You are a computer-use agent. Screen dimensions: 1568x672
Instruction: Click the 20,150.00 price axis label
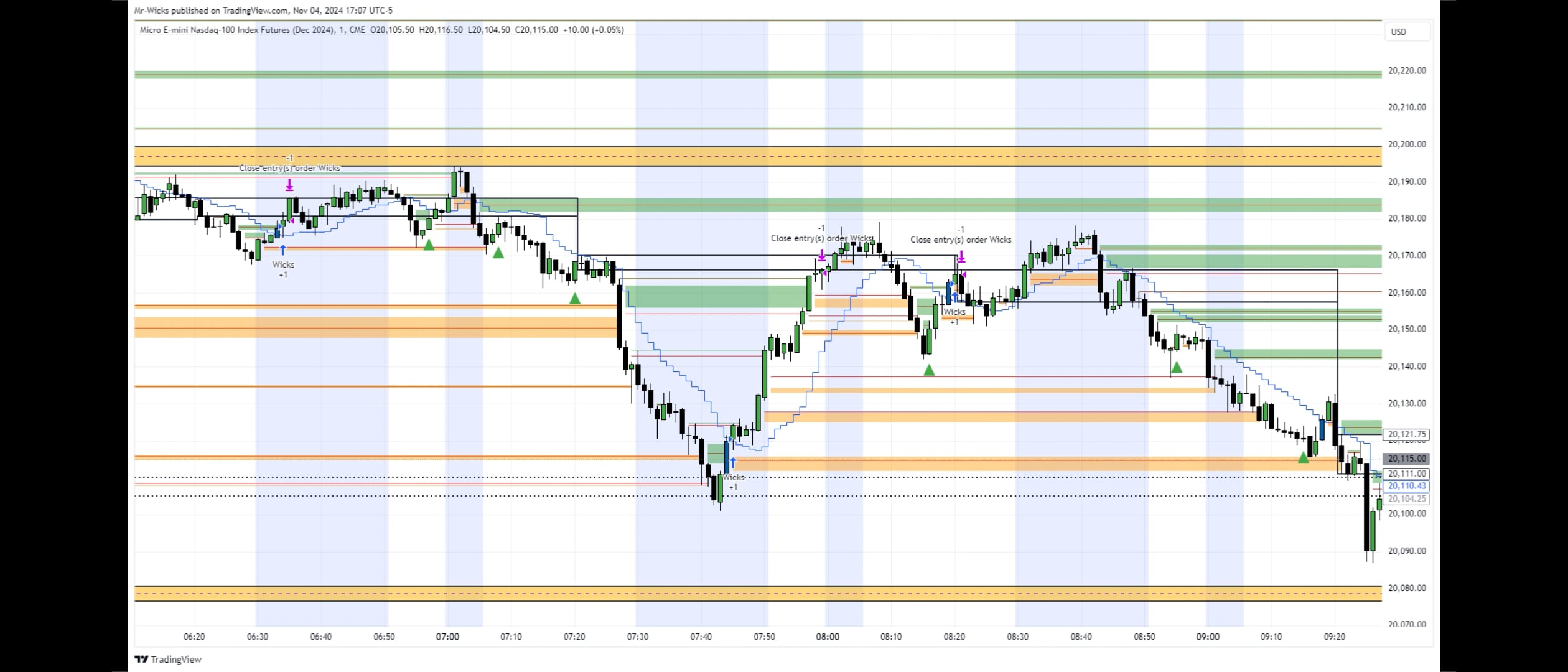click(x=1407, y=329)
